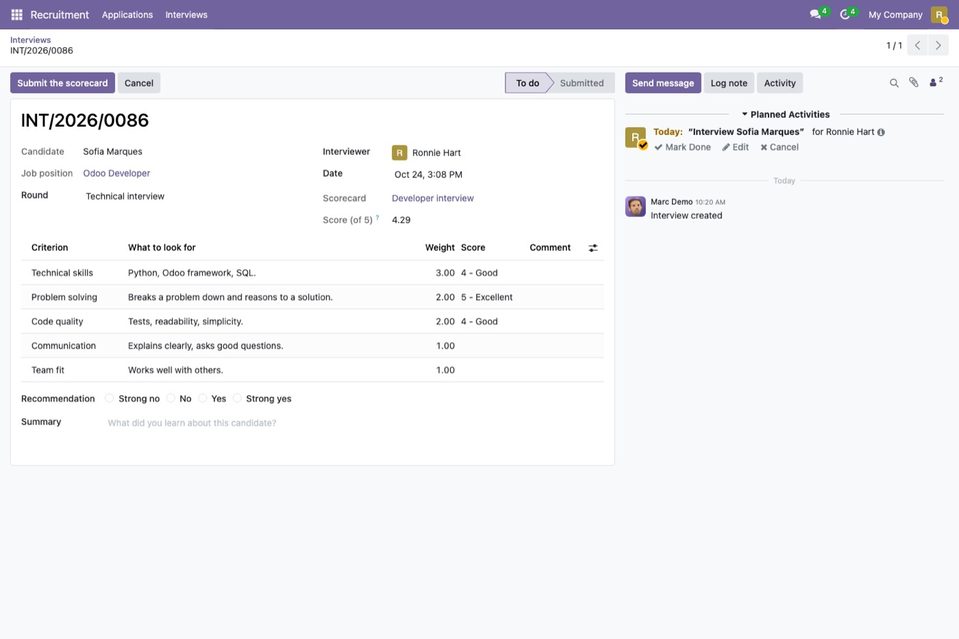Screen dimensions: 959x639
Task: Open the column options adjust icon
Action: pos(593,248)
